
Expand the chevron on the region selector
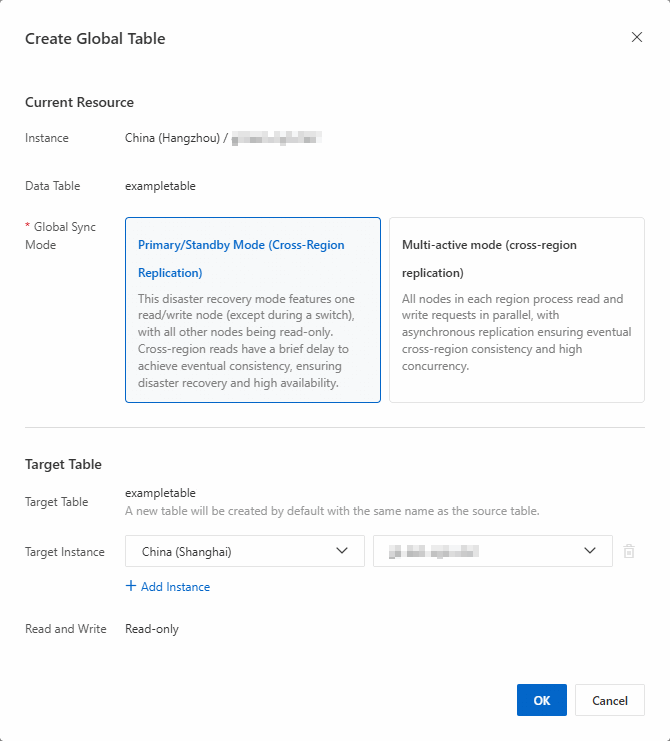pos(343,551)
